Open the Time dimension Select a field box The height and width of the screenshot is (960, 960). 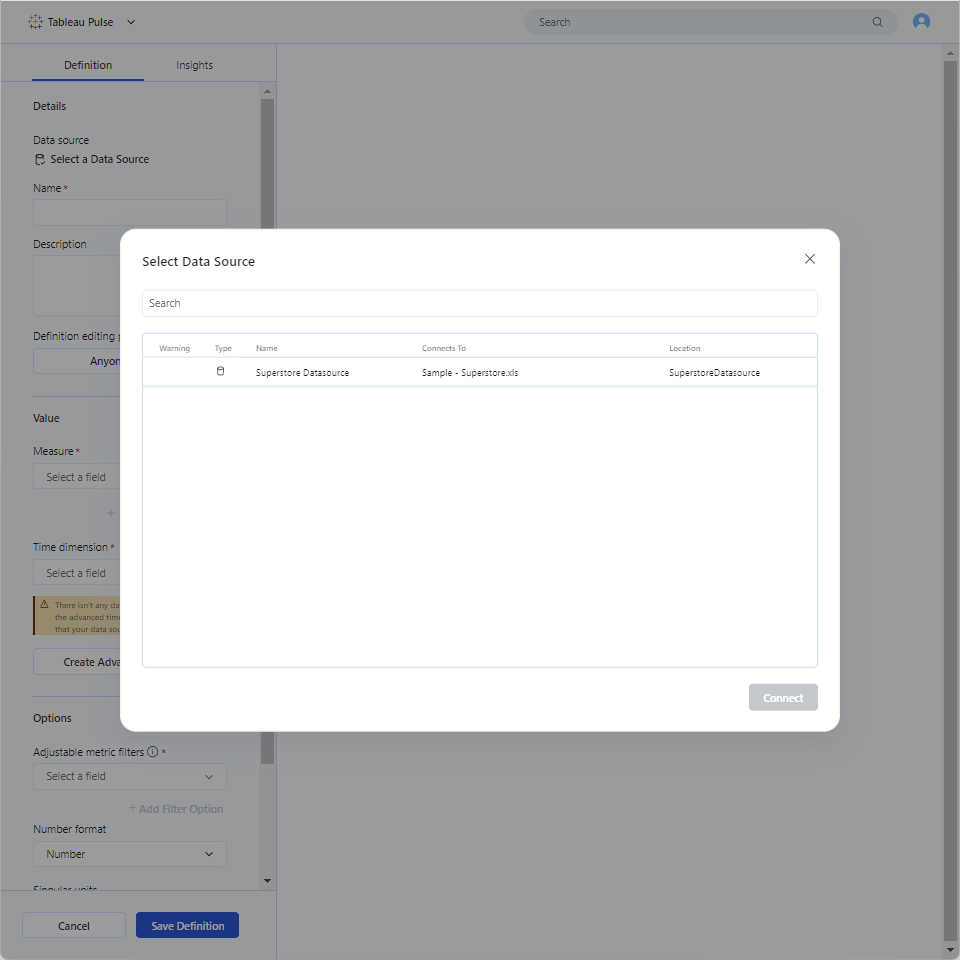(x=77, y=573)
